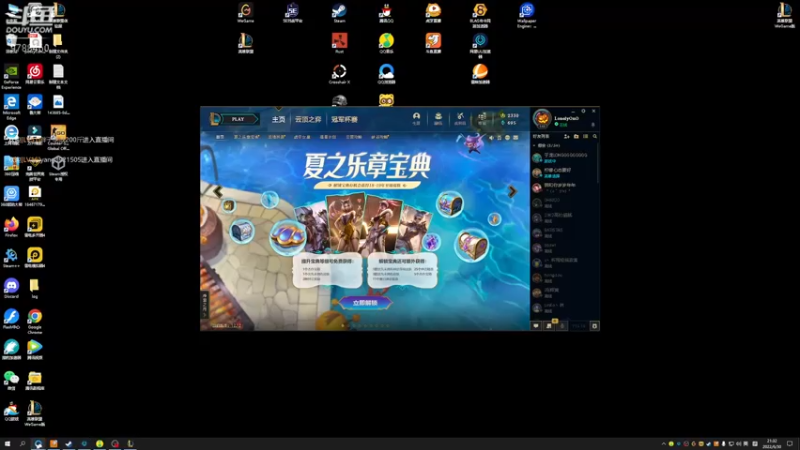Click the PLAY button in League client
This screenshot has width=800, height=450.
coord(238,119)
